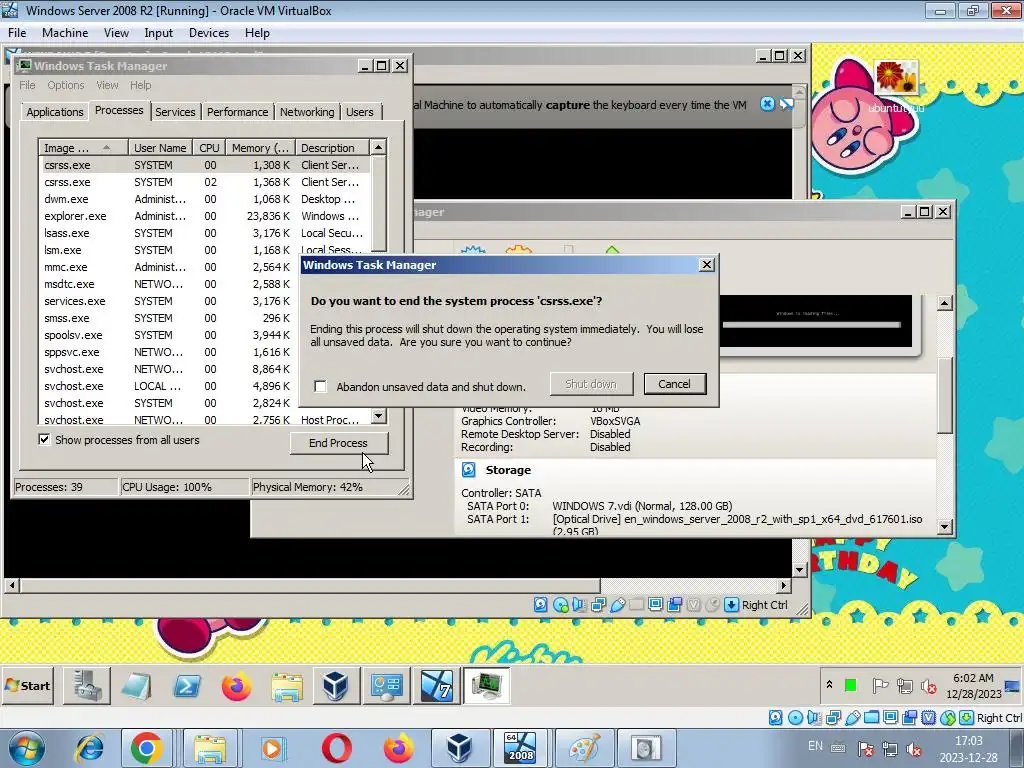Select the explorer.exe process row
The width and height of the screenshot is (1024, 768).
[x=204, y=216]
